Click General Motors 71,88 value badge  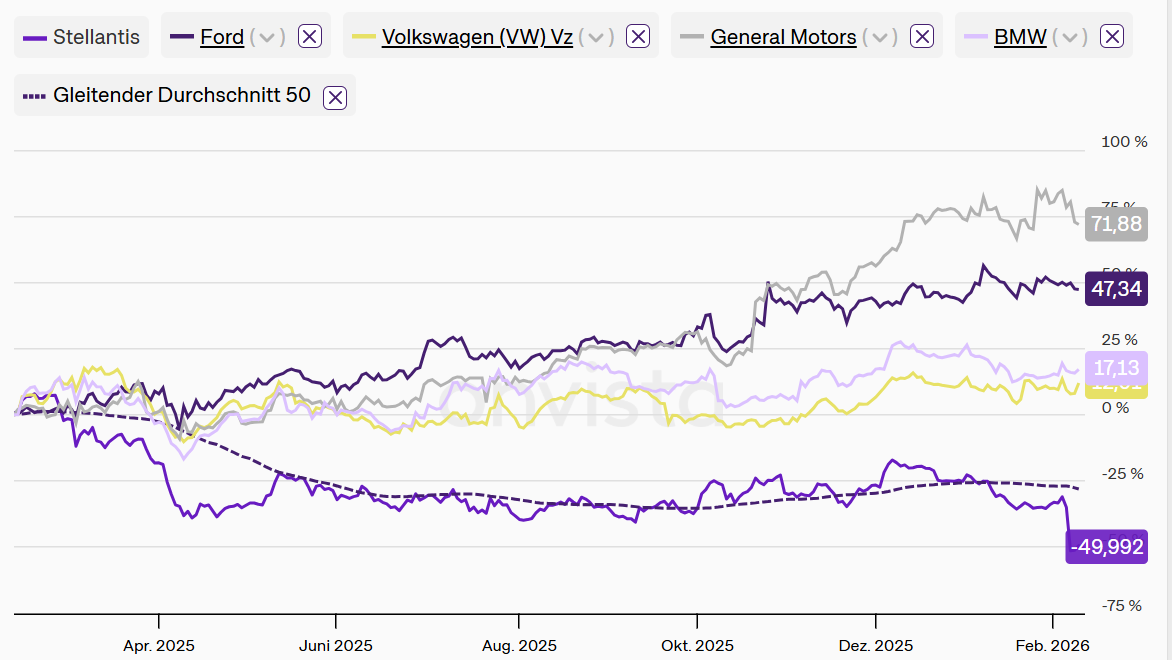pyautogui.click(x=1116, y=224)
